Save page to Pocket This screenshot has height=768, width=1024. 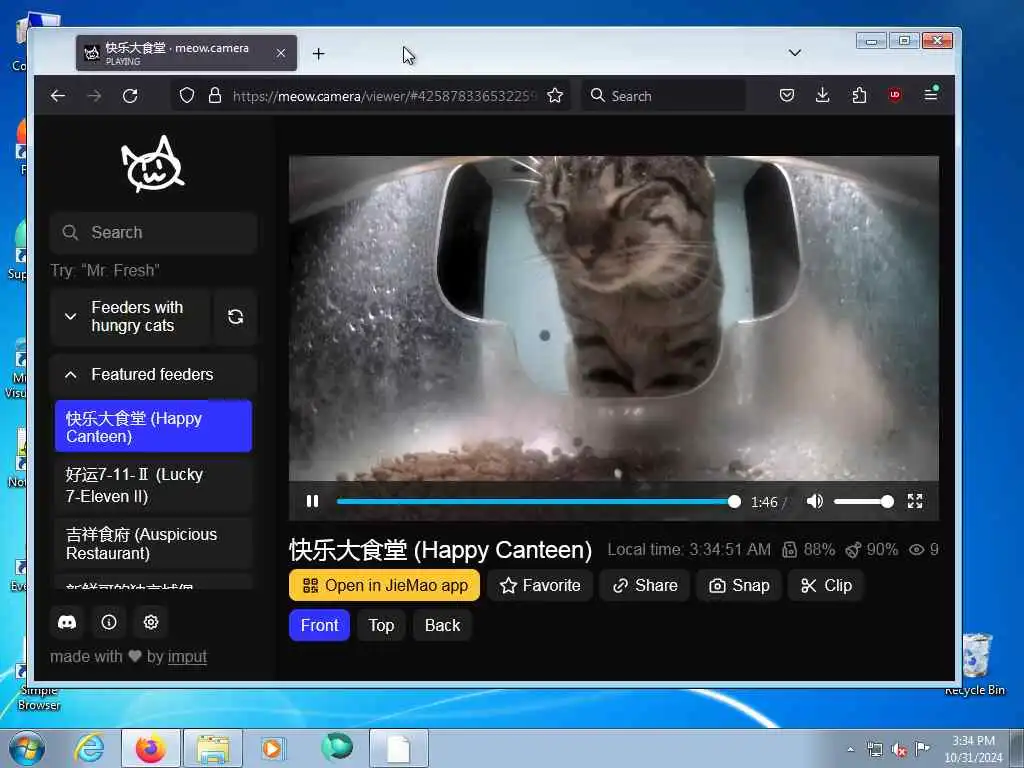pos(787,96)
